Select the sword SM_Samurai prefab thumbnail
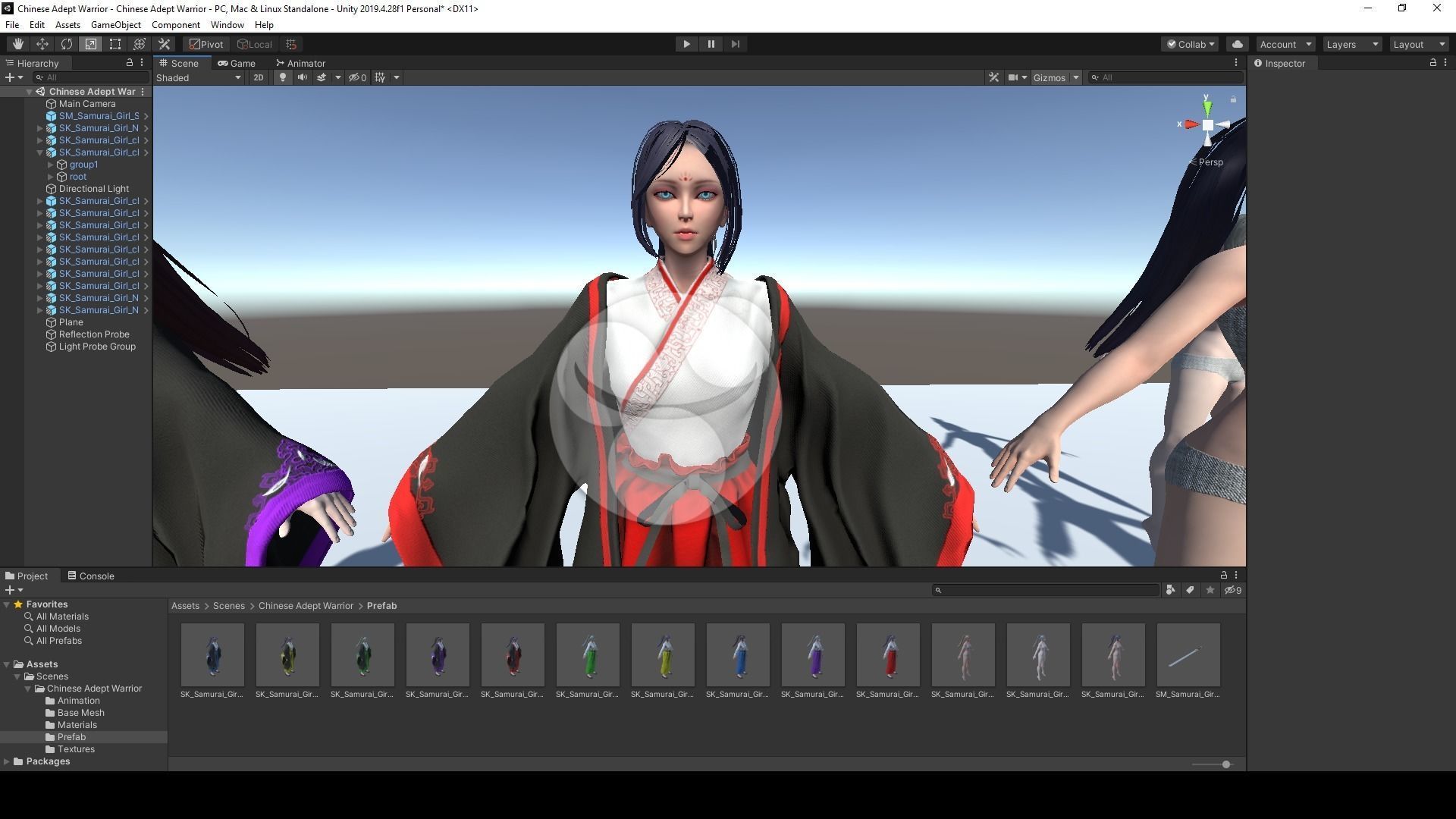 pos(1188,655)
